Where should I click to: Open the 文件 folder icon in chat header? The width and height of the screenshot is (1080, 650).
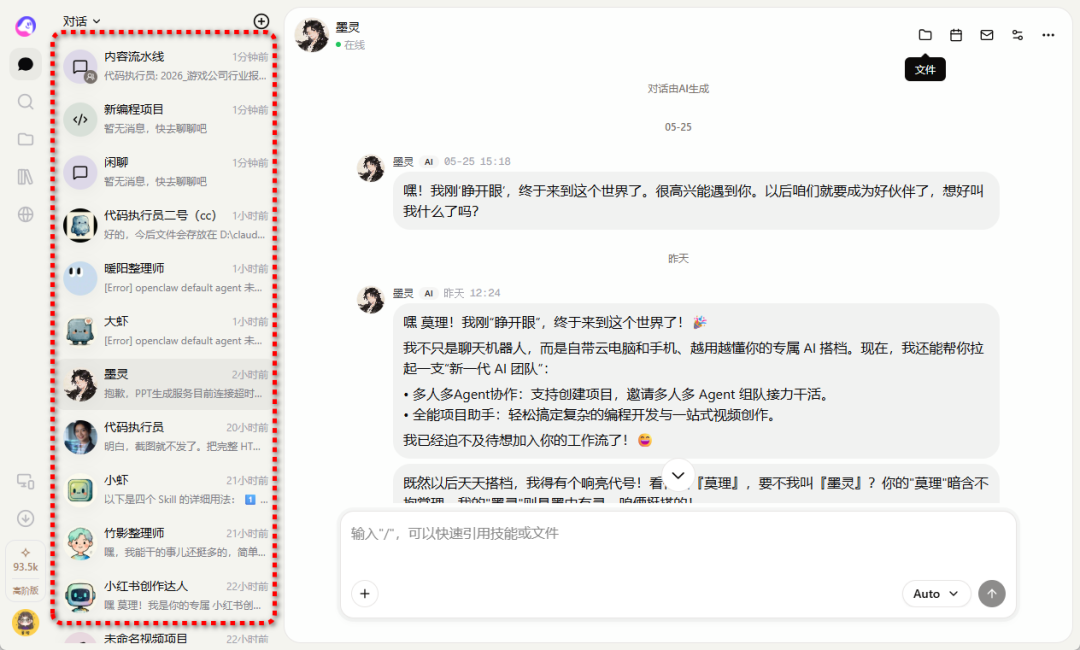pyautogui.click(x=925, y=34)
